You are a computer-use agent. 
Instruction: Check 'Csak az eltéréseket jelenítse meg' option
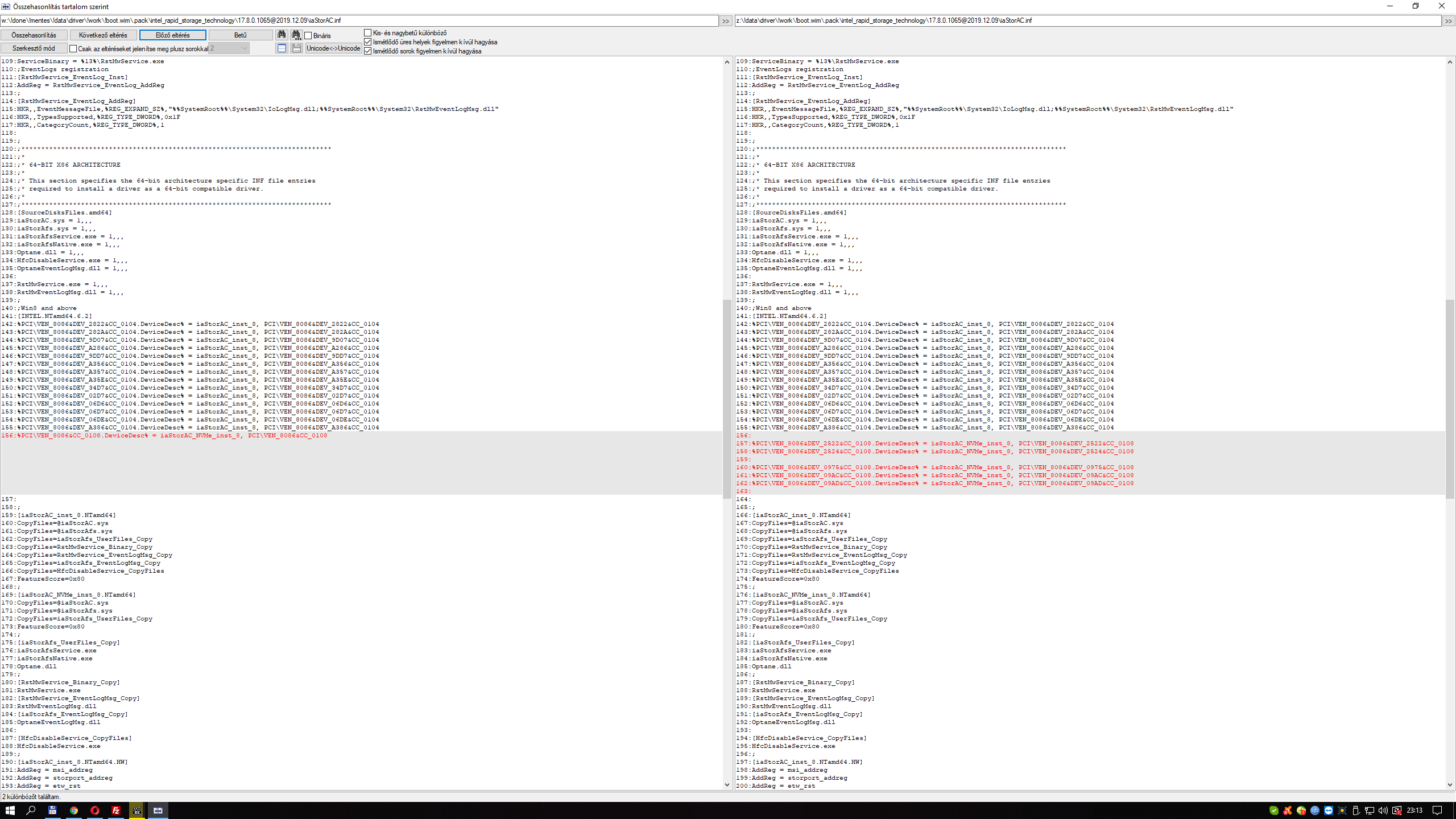pos(73,49)
